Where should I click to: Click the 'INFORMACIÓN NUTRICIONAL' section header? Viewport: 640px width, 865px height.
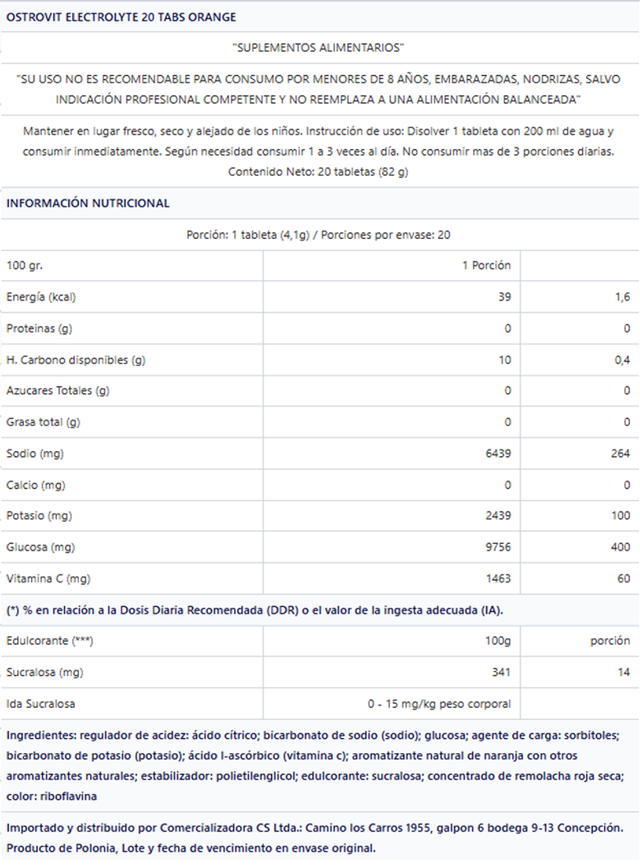(x=88, y=203)
